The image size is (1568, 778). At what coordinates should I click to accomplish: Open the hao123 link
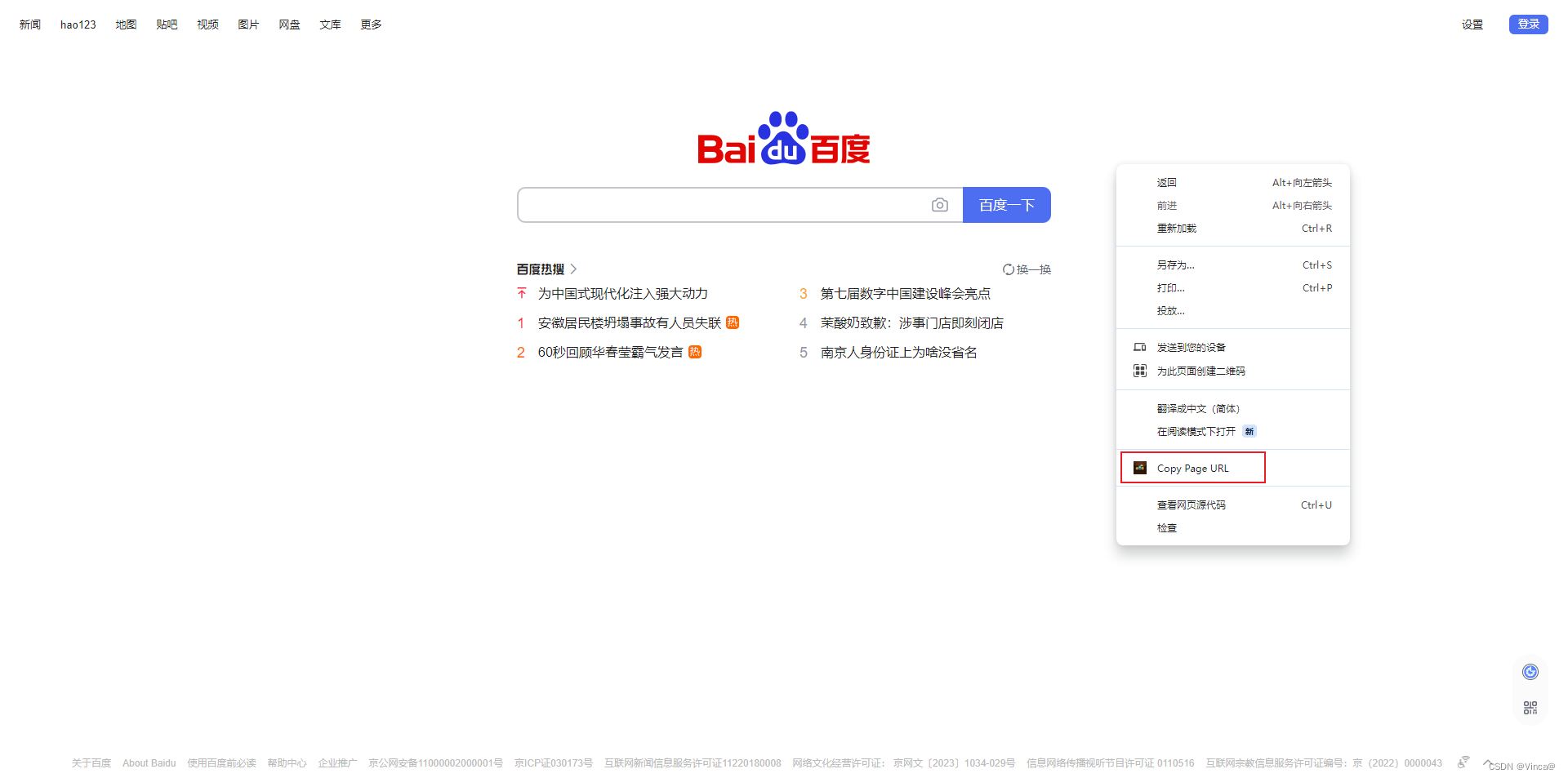pos(78,24)
